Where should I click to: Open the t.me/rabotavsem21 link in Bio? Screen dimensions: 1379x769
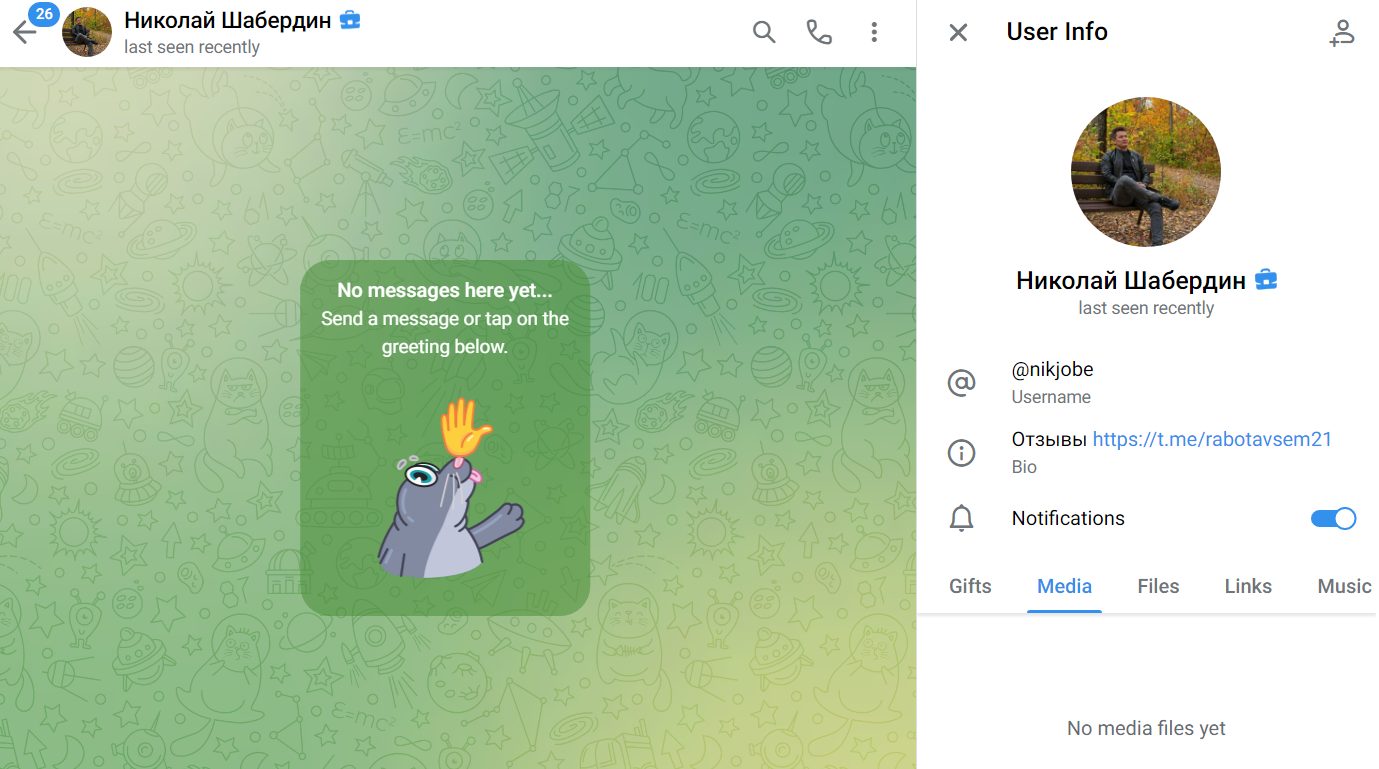[1212, 439]
